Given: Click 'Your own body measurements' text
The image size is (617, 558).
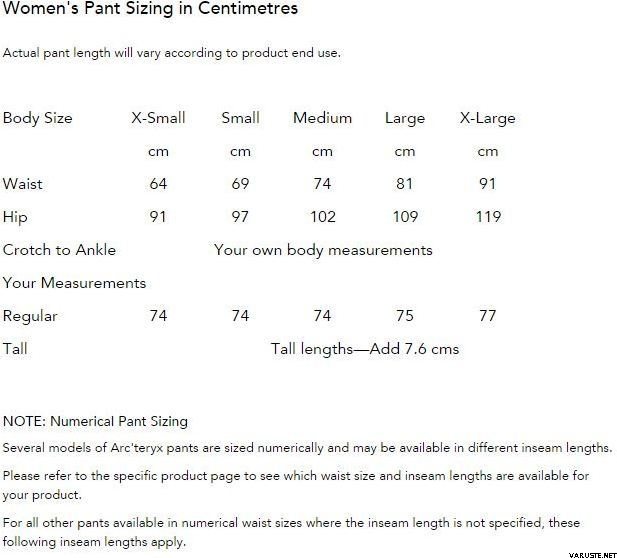Looking at the screenshot, I should [323, 250].
